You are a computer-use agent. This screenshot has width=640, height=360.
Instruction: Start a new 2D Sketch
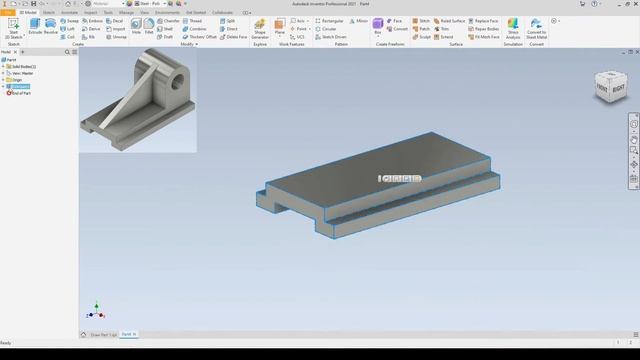pyautogui.click(x=13, y=29)
